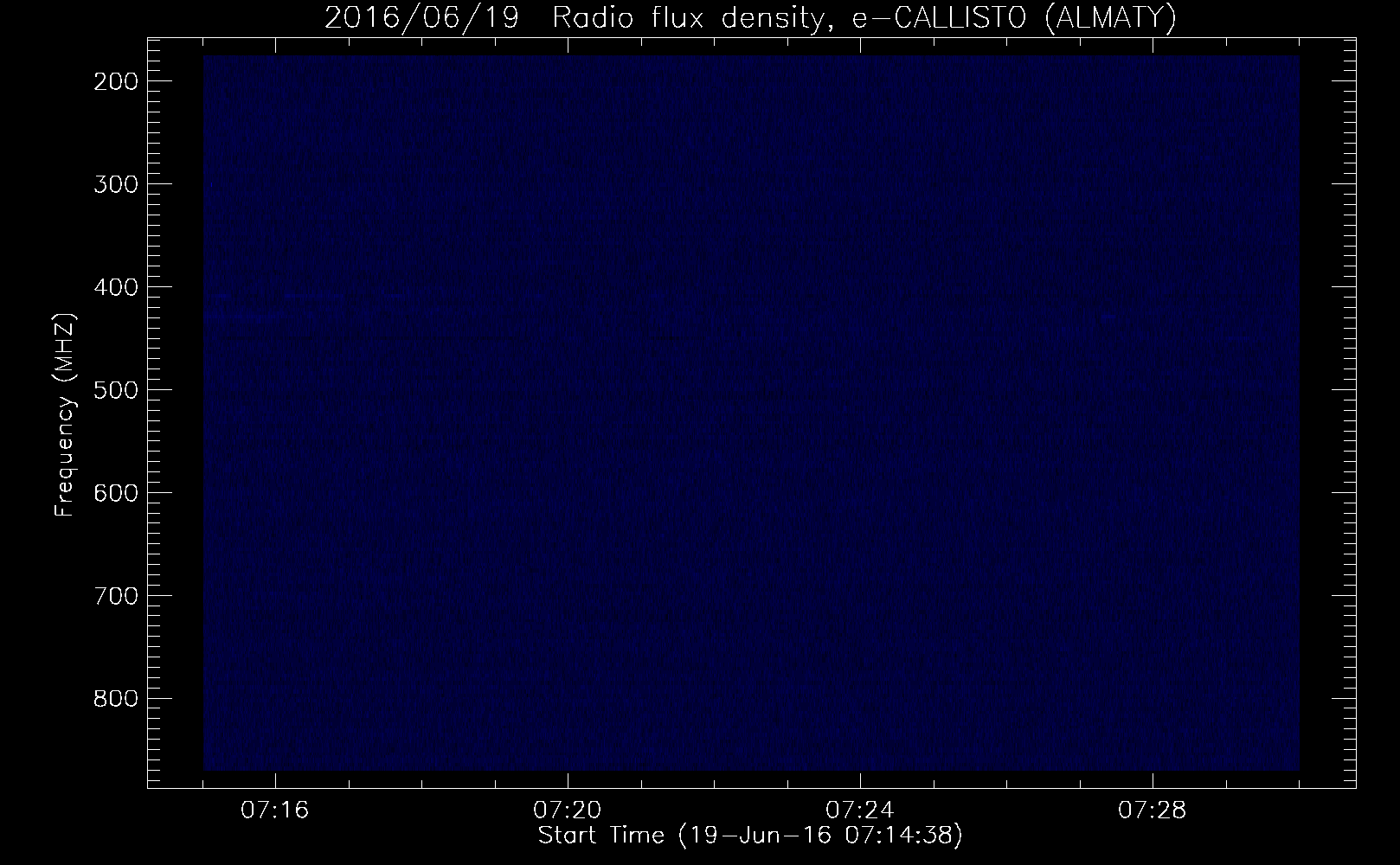Click the 500 frequency tick label
The height and width of the screenshot is (865, 1400).
point(115,389)
